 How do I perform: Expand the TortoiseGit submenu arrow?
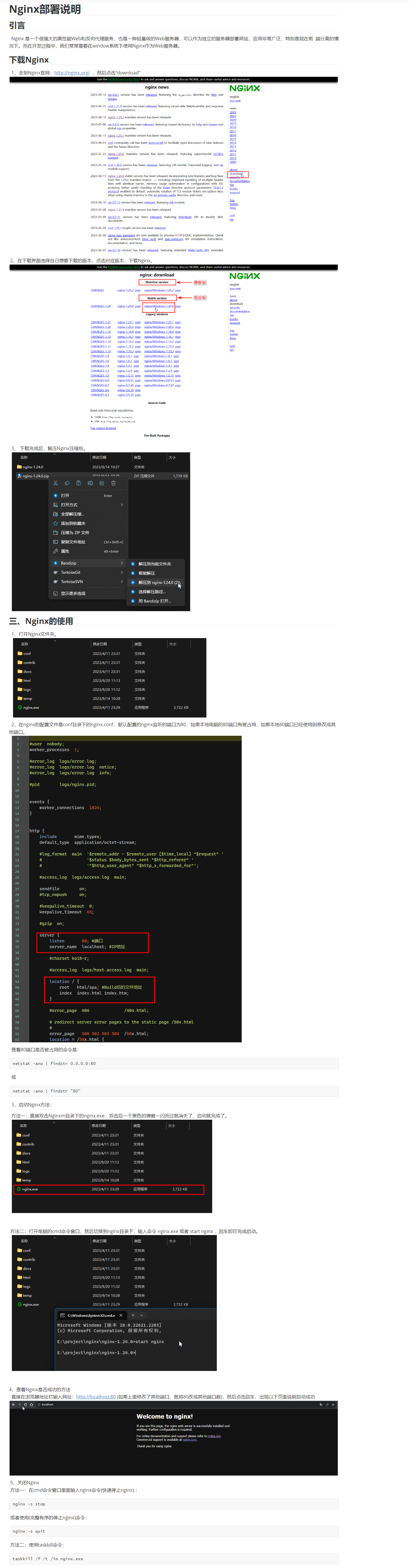click(x=122, y=572)
